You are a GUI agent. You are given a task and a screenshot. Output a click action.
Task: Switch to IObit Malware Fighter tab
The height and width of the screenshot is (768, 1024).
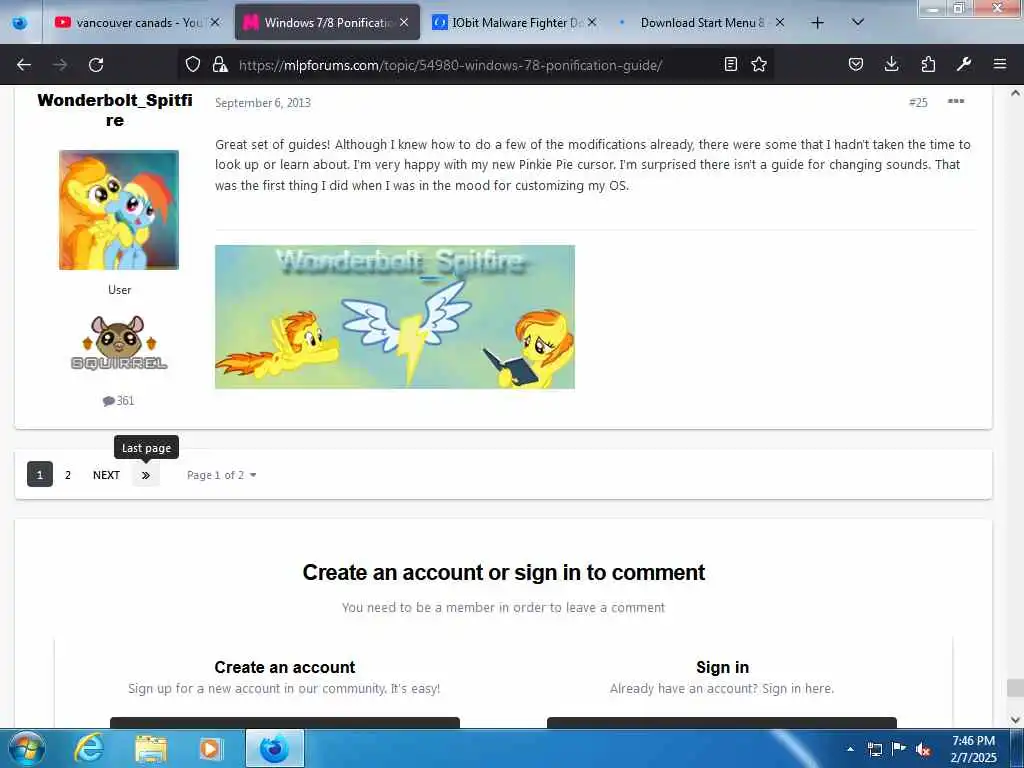tap(515, 22)
